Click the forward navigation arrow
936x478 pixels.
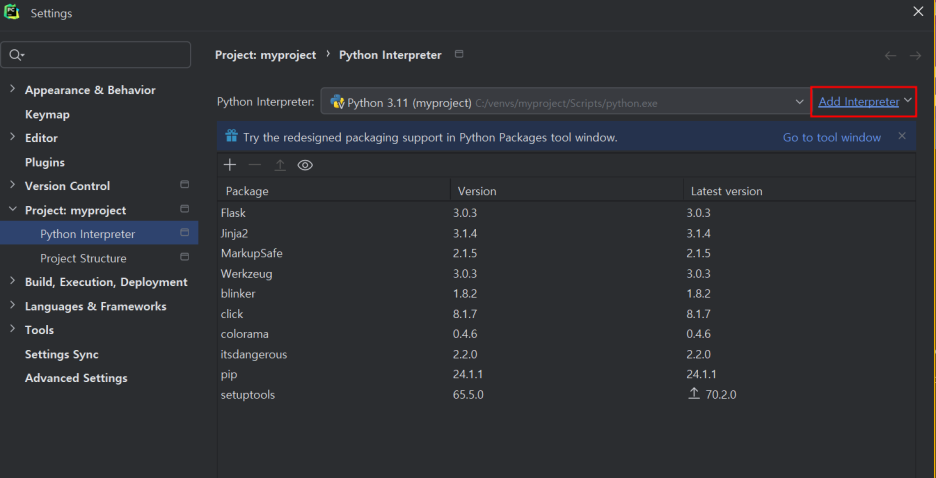point(915,55)
